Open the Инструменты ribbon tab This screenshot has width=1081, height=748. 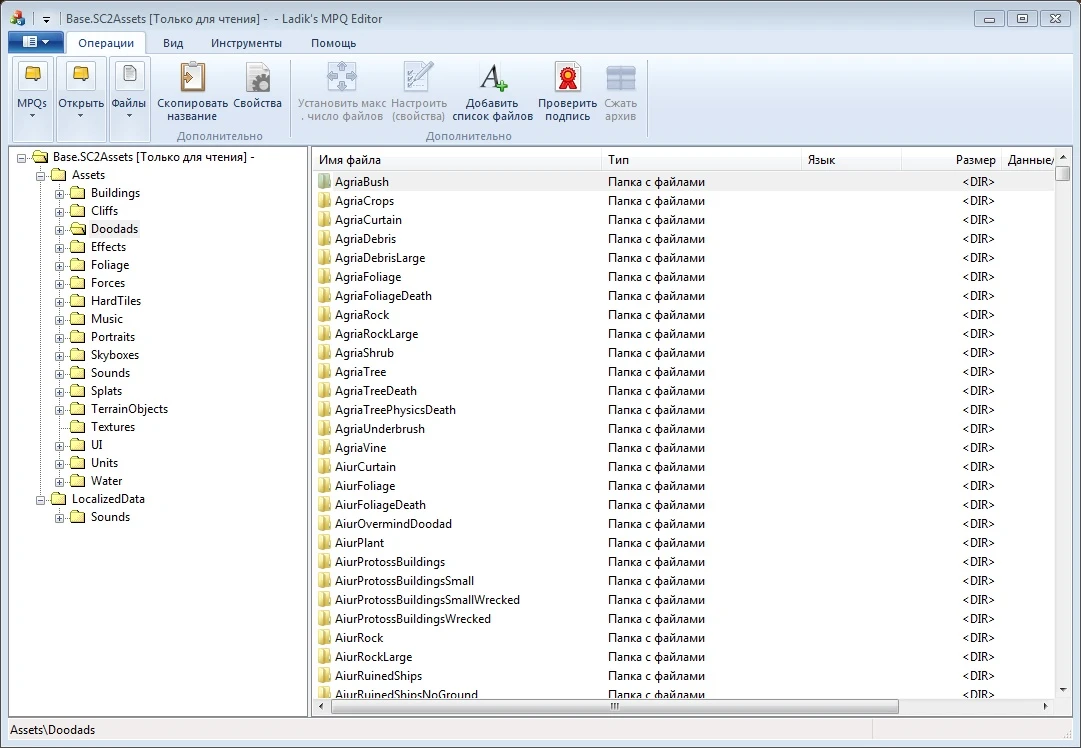[246, 43]
